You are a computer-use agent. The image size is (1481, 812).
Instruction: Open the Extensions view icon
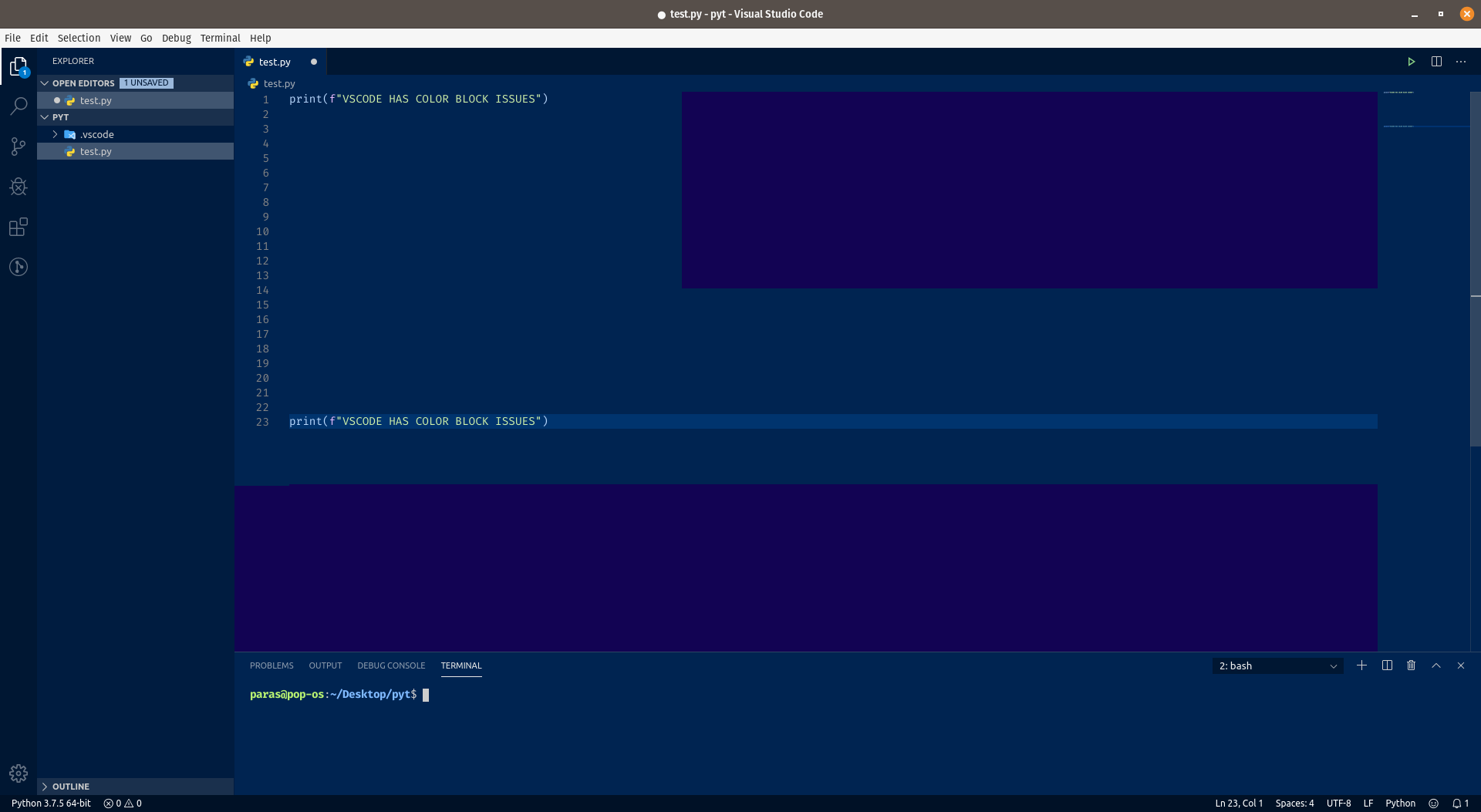point(19,227)
